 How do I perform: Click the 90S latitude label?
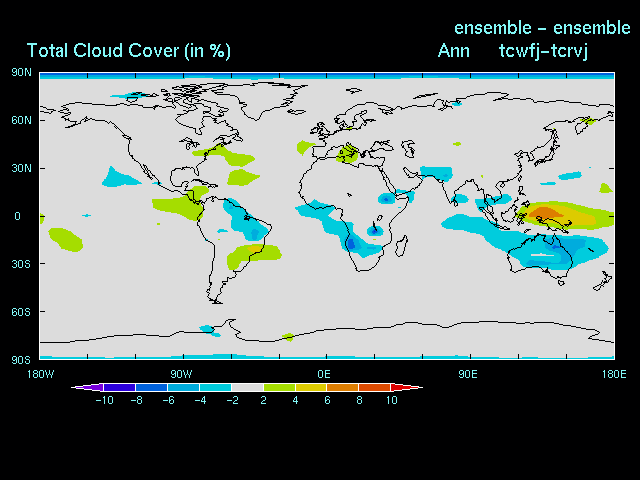[21, 360]
